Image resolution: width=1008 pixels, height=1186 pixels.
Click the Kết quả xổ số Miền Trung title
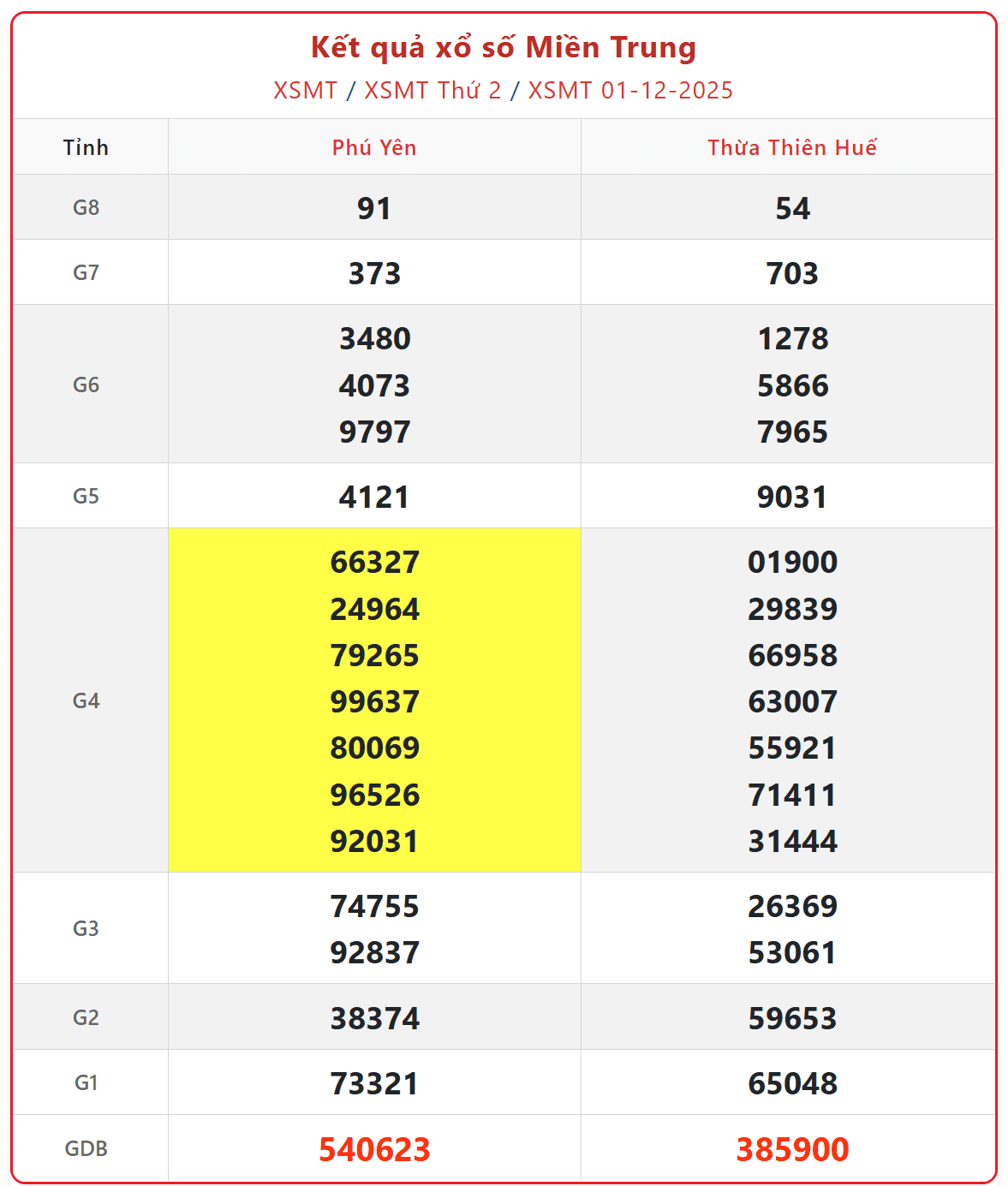[x=504, y=48]
